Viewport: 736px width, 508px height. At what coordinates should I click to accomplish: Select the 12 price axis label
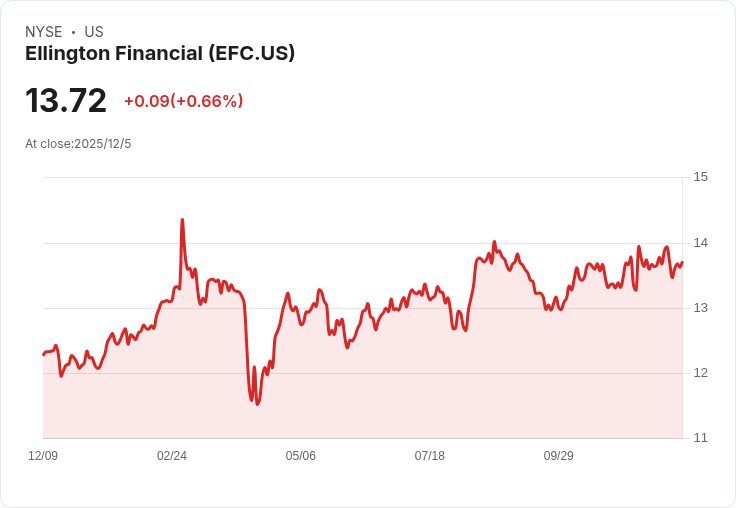click(x=700, y=373)
